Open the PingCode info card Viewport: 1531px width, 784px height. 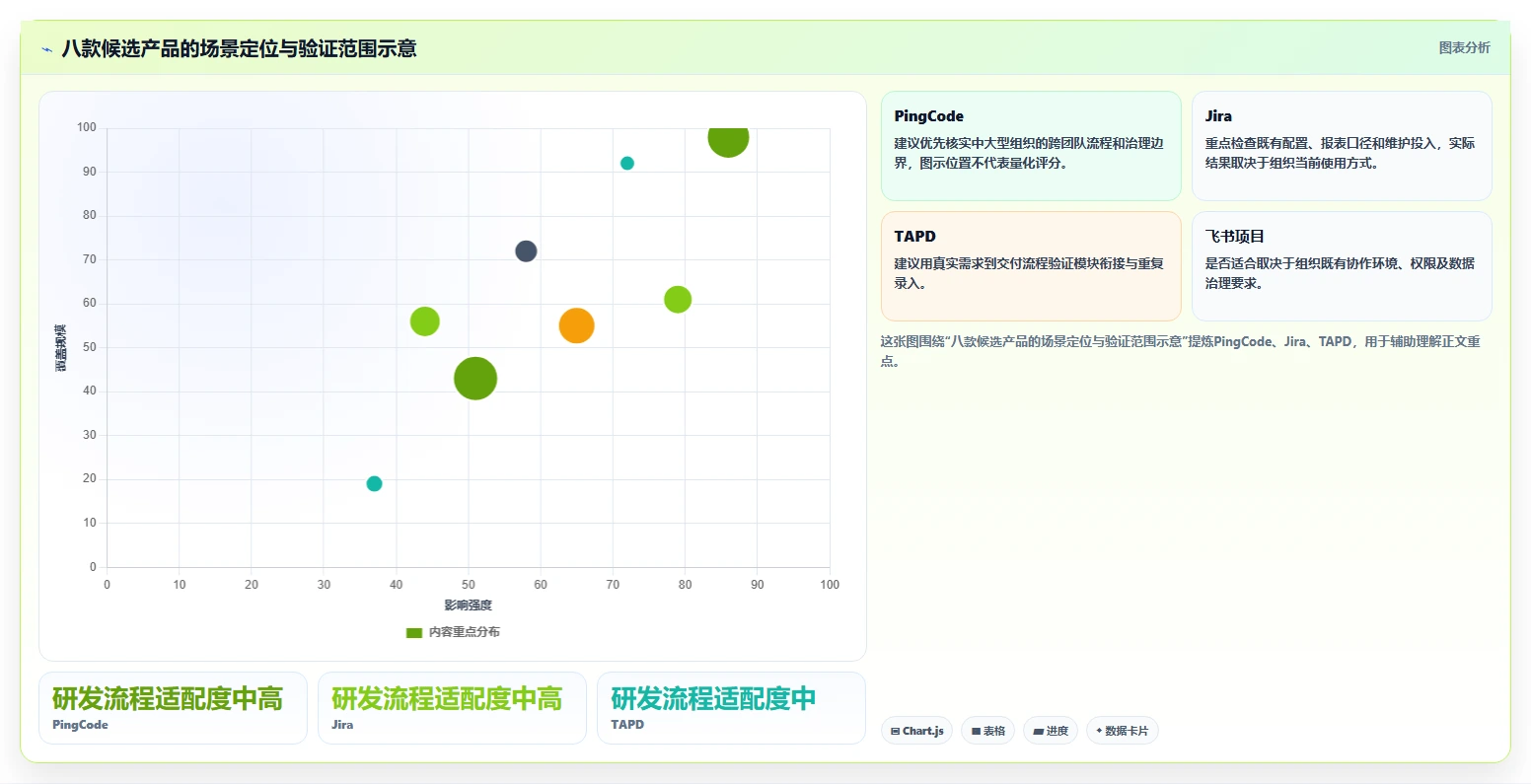pyautogui.click(x=1031, y=146)
